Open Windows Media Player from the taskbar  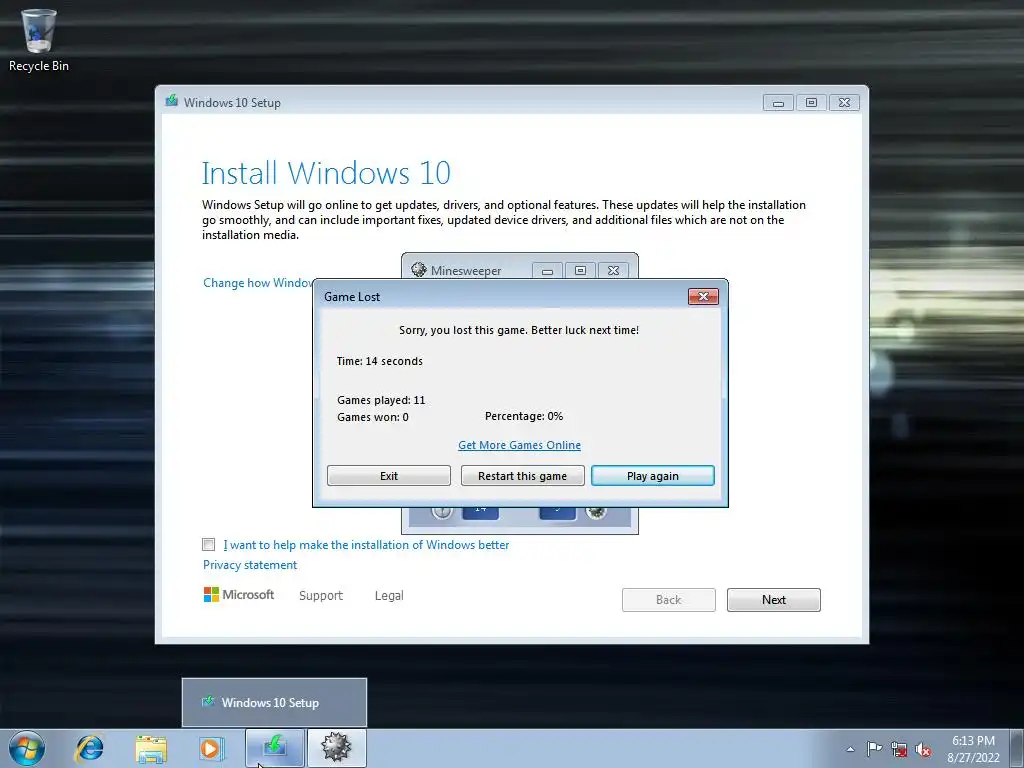(x=211, y=748)
